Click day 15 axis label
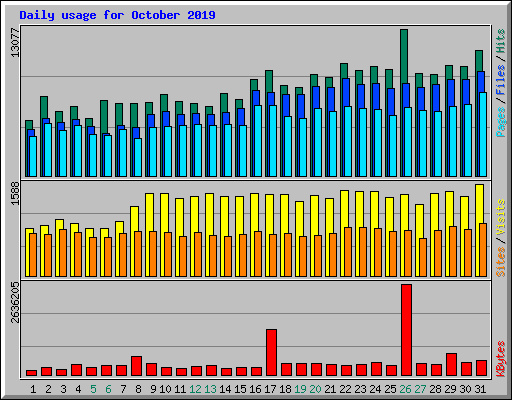 pos(240,389)
